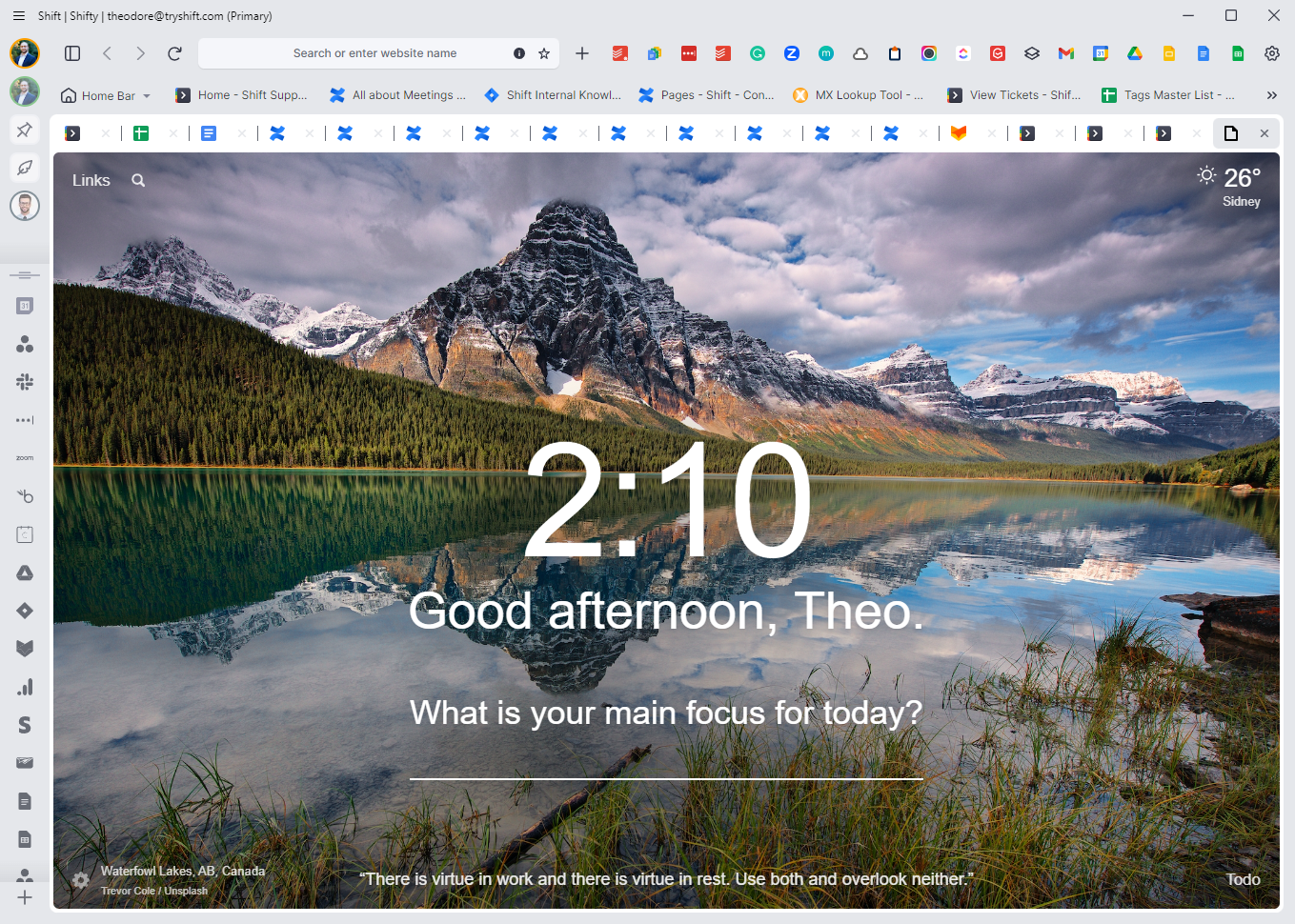The width and height of the screenshot is (1295, 924).
Task: Open the LastPass red dots extension
Action: click(689, 53)
